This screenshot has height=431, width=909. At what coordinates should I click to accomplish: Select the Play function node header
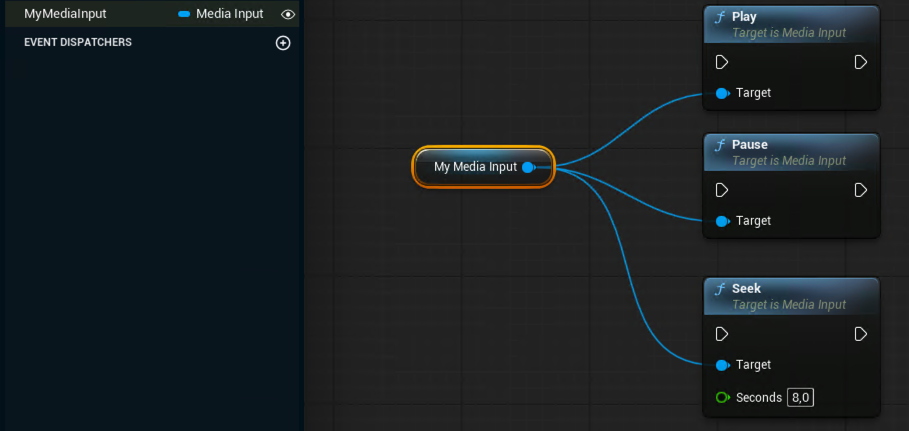point(791,24)
